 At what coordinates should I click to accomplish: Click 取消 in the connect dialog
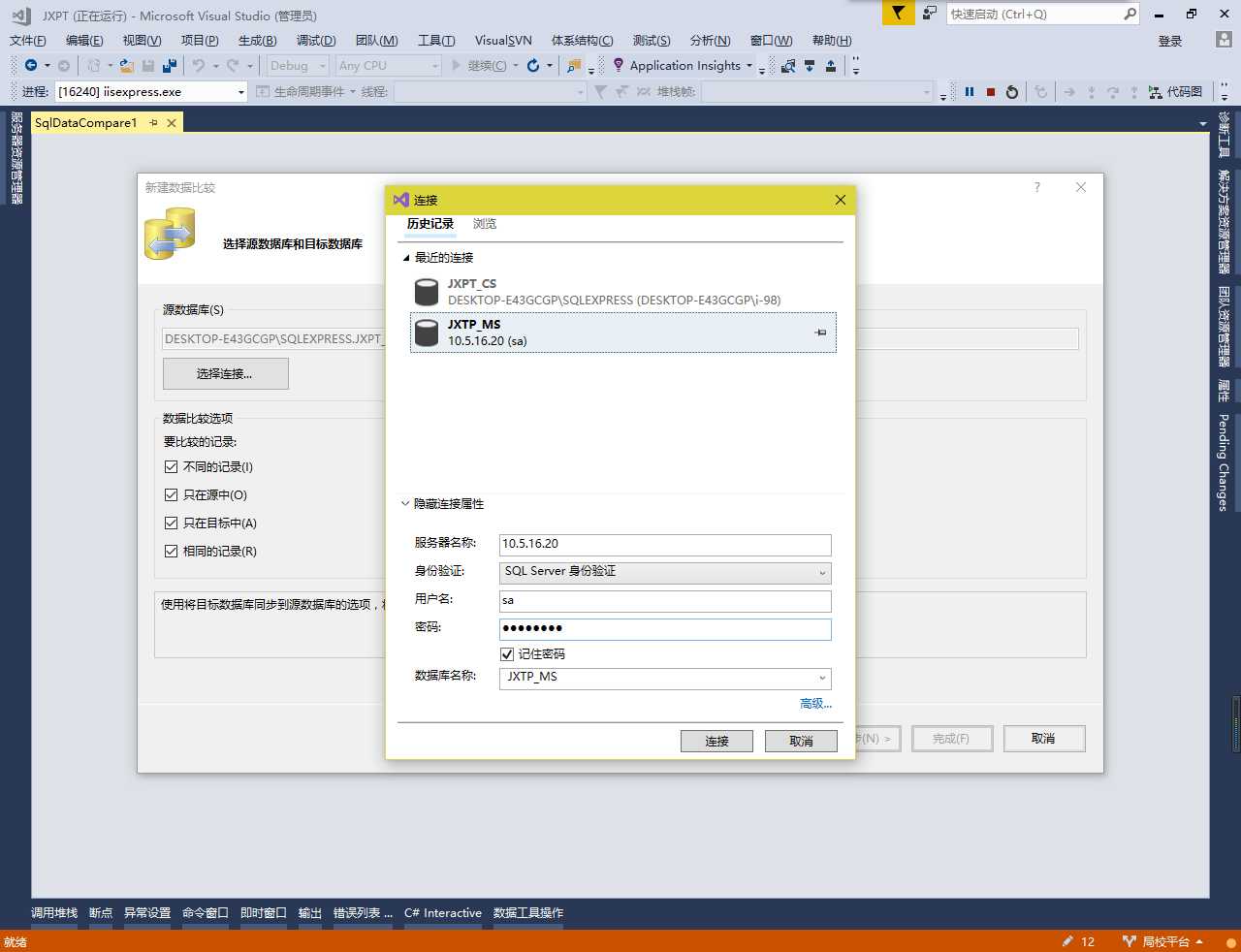coord(801,742)
